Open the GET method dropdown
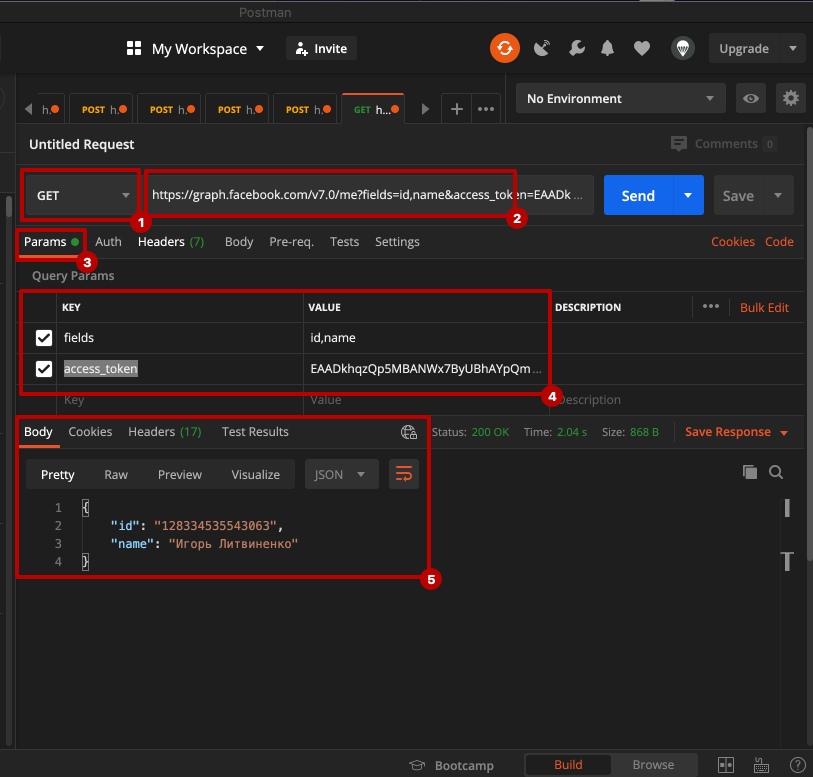 [82, 195]
